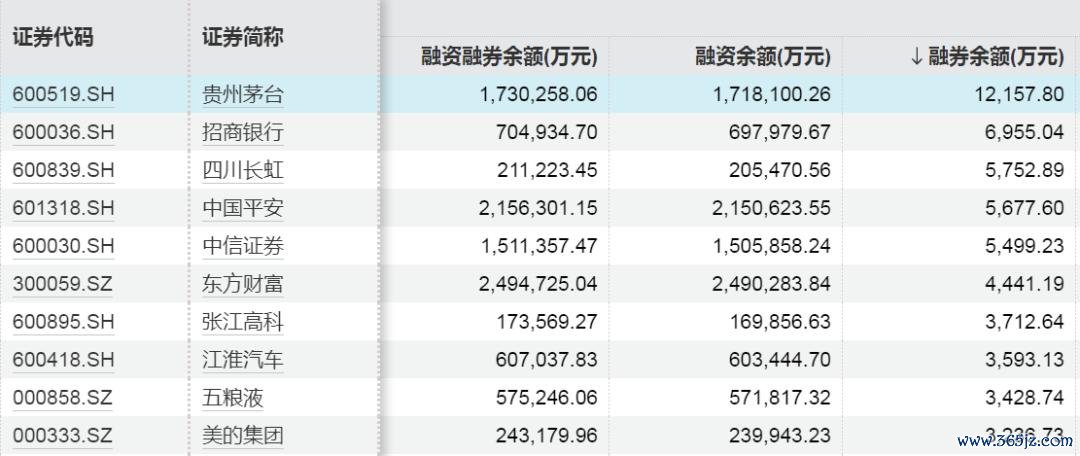Click security code 601318.SH
This screenshot has width=1080, height=456.
[63, 208]
